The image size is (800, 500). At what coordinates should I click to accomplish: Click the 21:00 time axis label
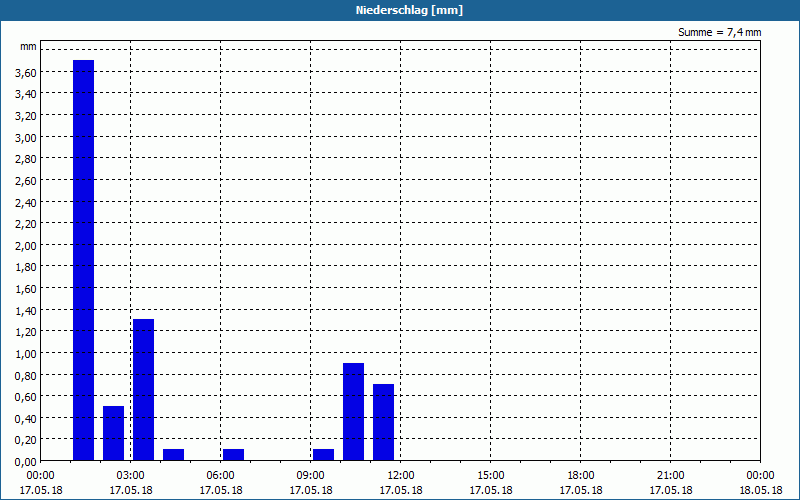670,476
